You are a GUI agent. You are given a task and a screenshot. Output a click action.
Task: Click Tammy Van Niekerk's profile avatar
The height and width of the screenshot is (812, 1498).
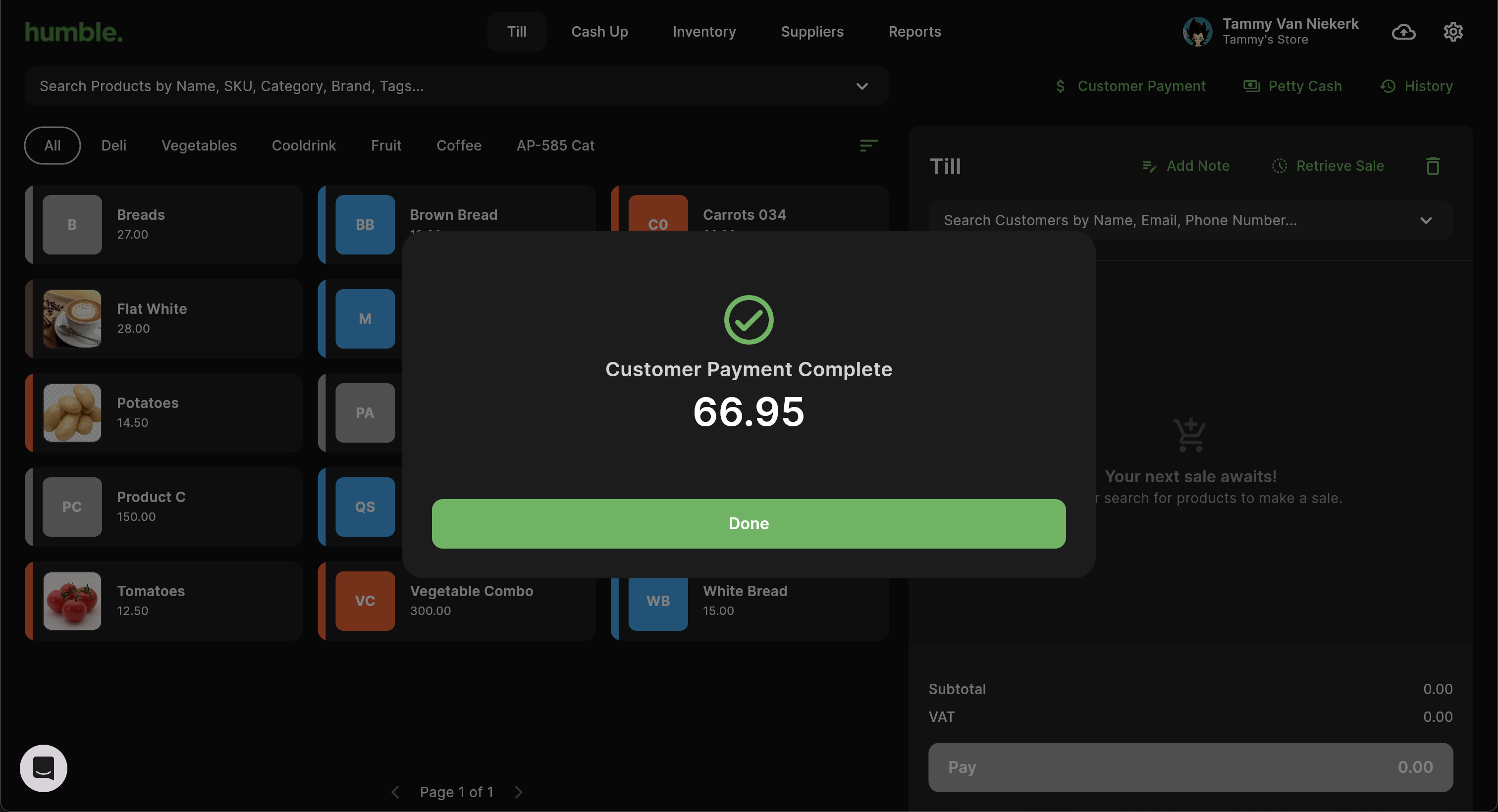[x=1197, y=31]
